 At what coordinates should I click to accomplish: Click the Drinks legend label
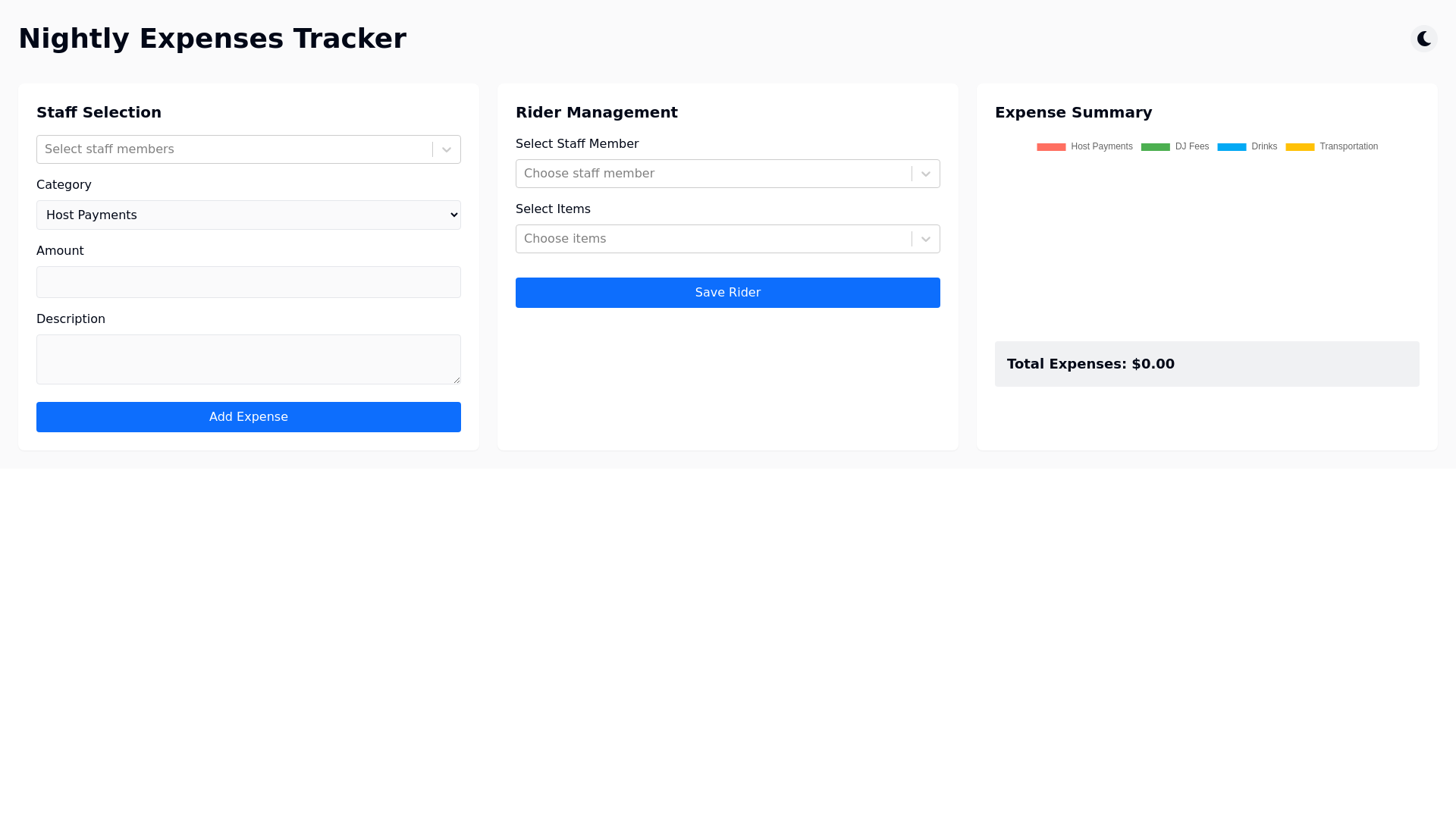point(1264,146)
